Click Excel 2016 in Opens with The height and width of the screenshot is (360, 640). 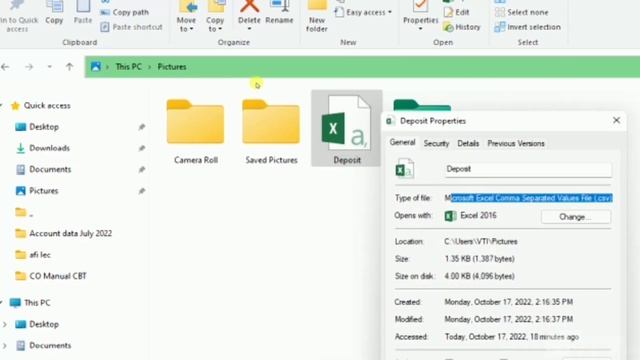[471, 216]
